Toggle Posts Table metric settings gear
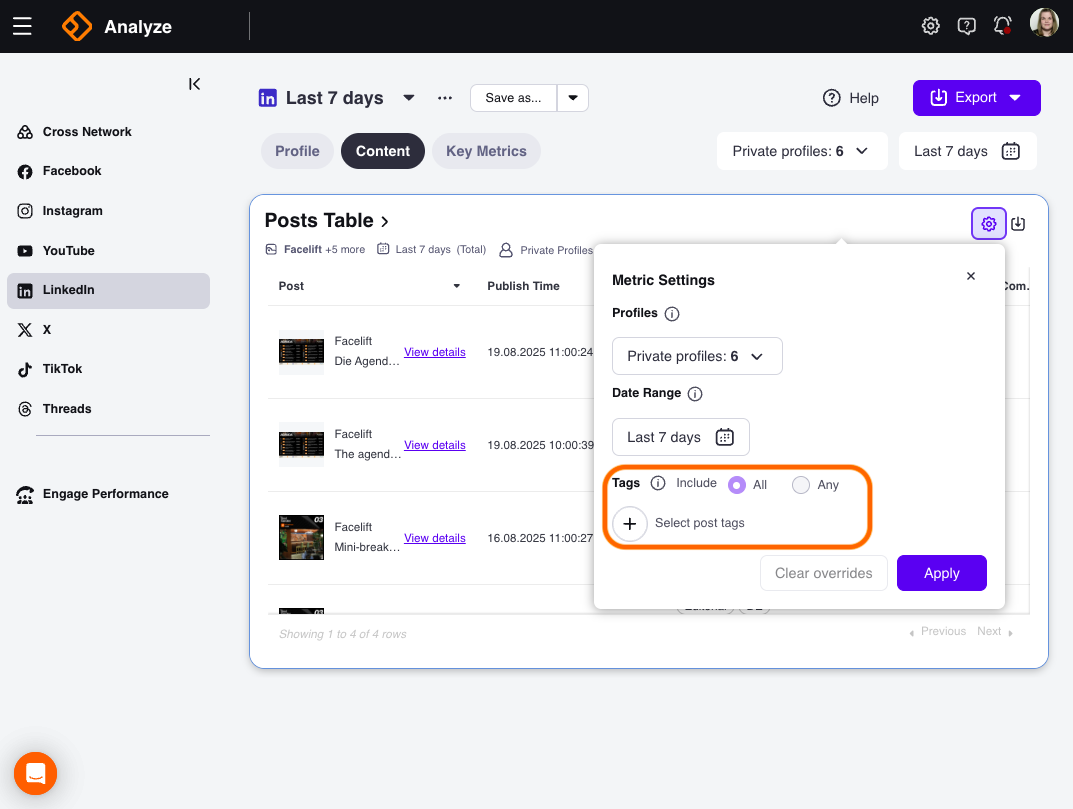 (988, 224)
